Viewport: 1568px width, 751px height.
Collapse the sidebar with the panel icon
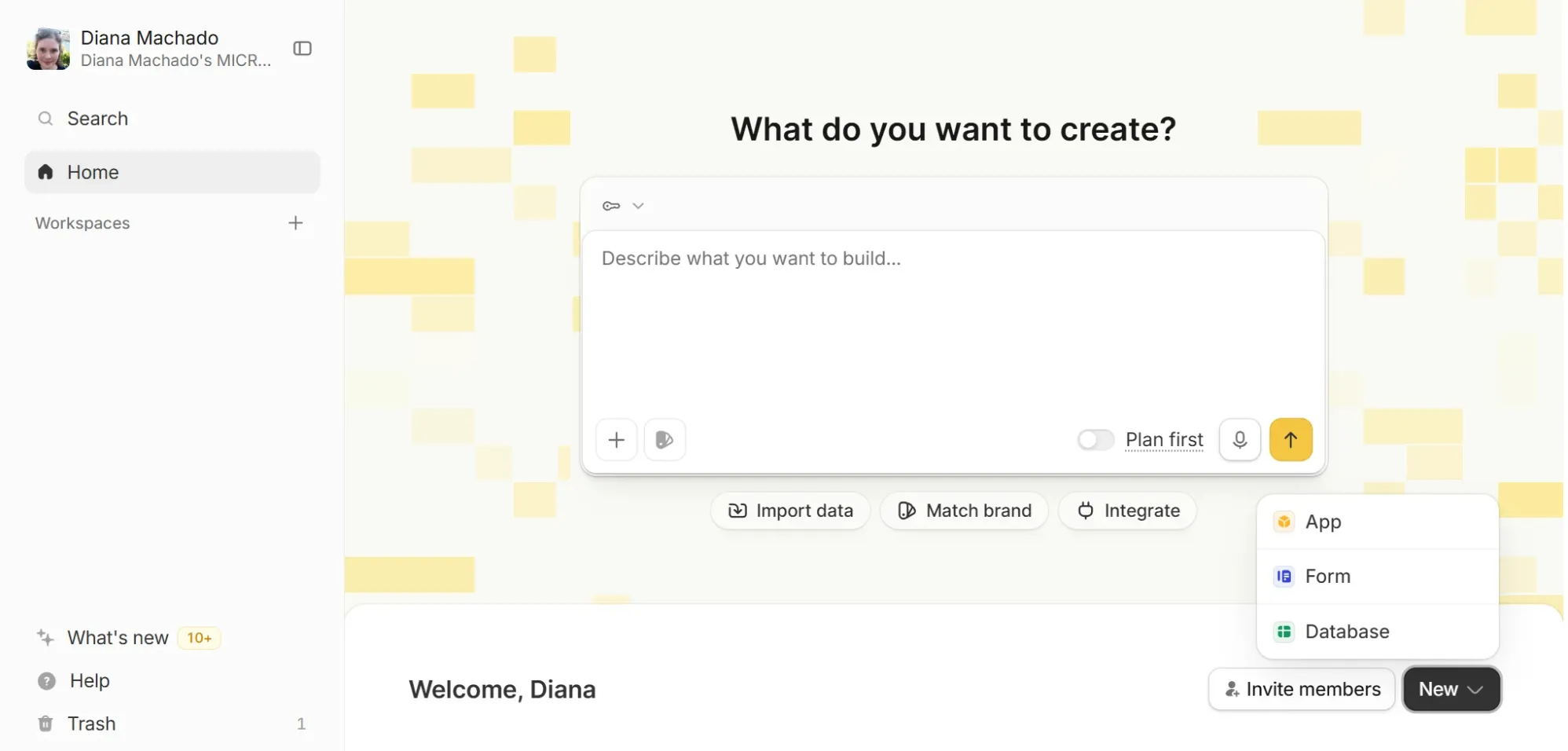(x=302, y=49)
